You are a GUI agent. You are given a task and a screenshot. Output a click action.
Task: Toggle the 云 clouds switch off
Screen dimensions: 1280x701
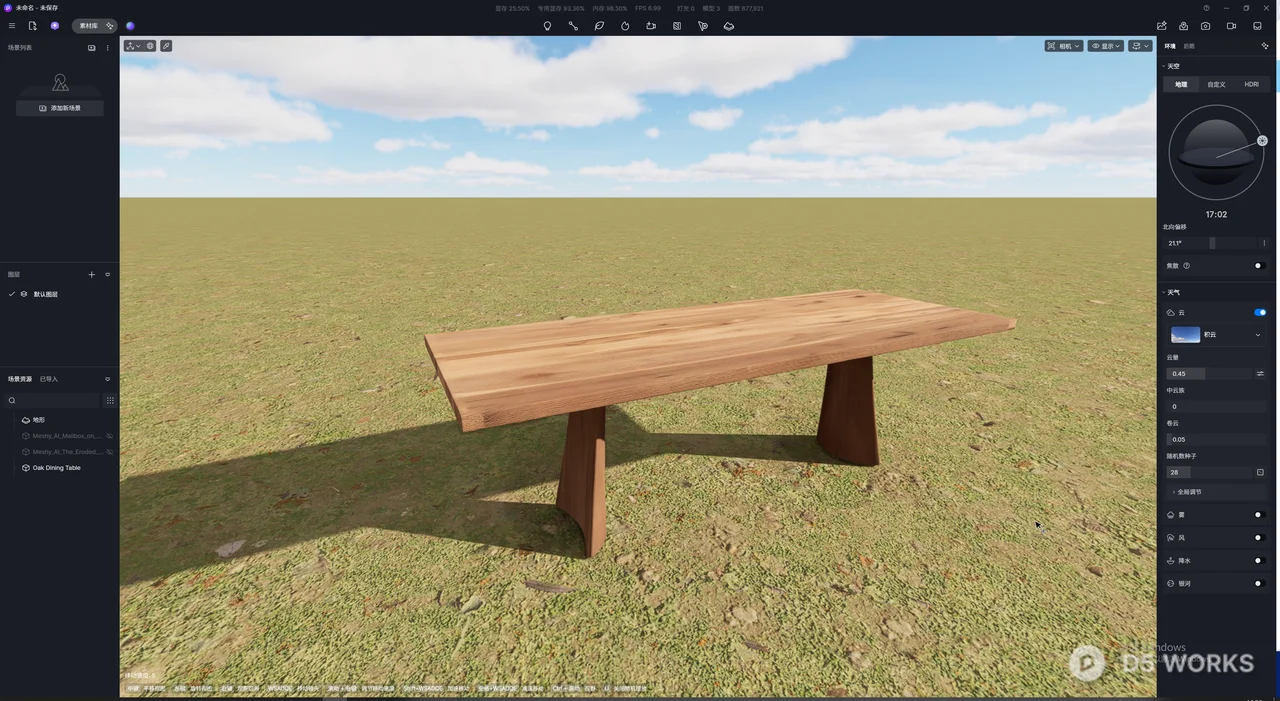1260,312
